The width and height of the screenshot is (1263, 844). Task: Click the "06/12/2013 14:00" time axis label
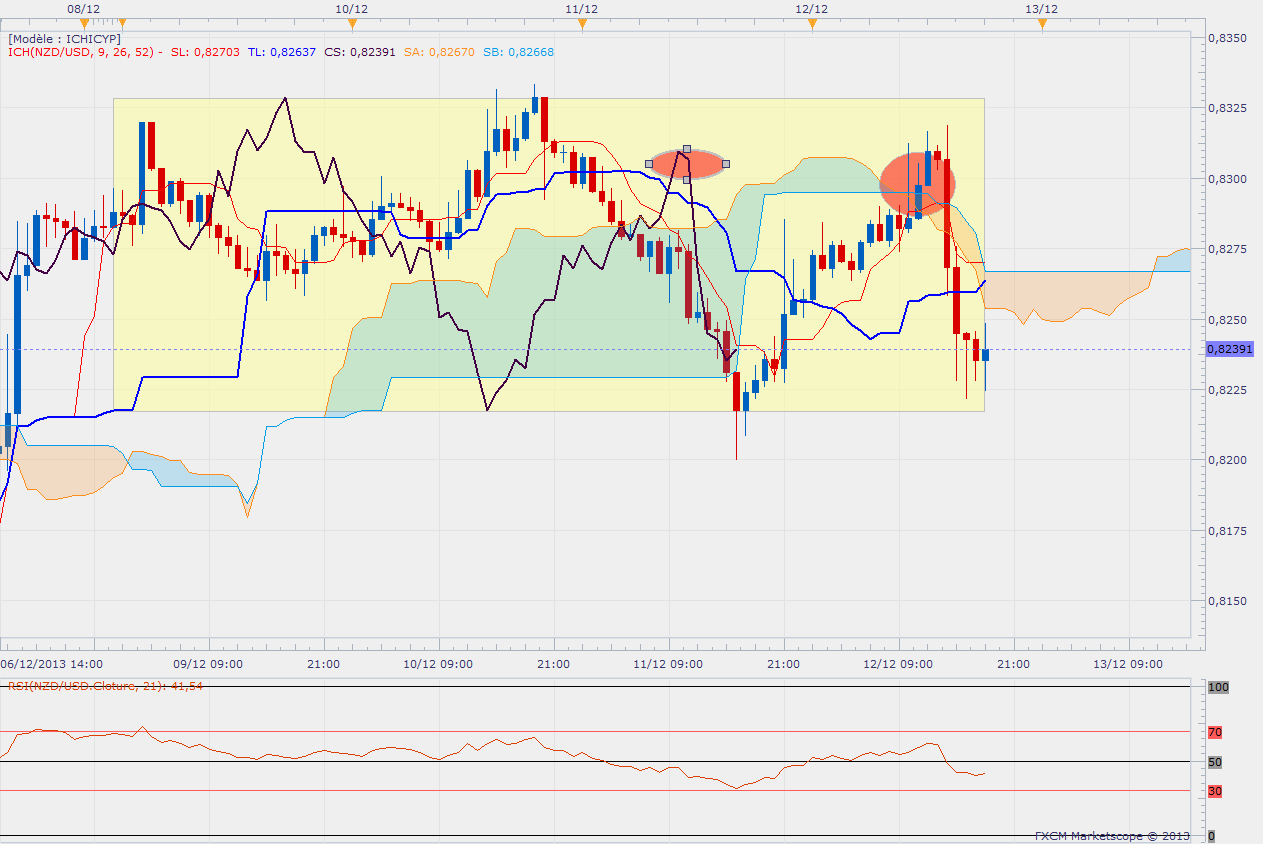(x=51, y=663)
